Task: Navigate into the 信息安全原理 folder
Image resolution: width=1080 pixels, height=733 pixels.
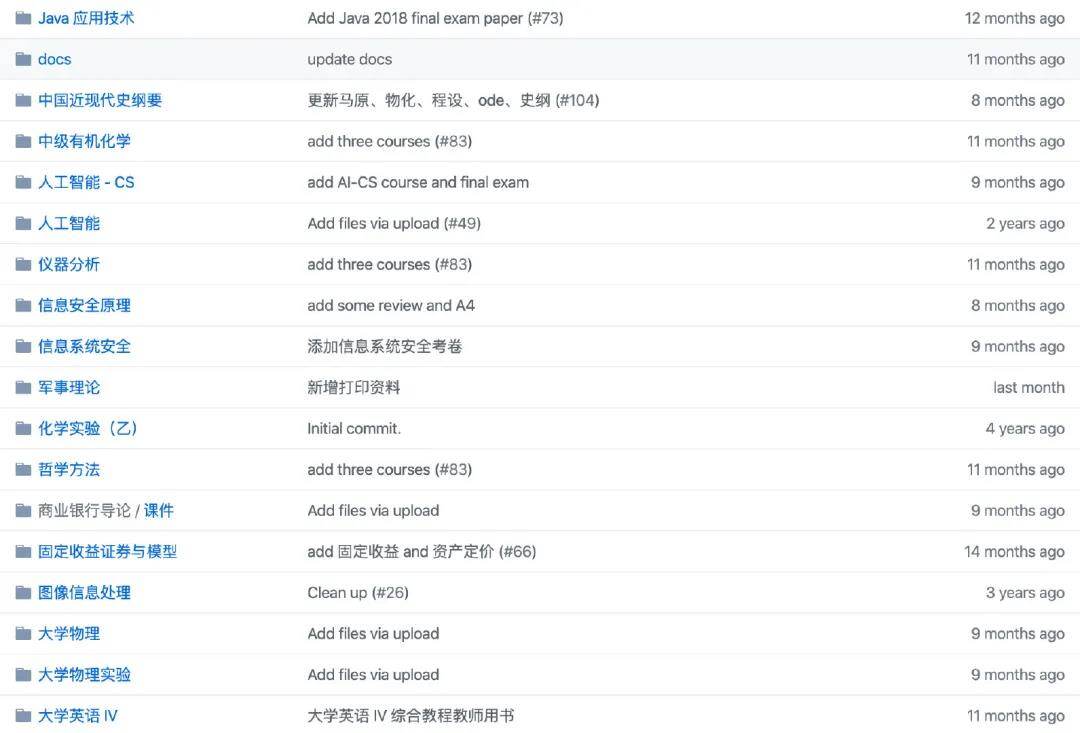Action: point(84,305)
